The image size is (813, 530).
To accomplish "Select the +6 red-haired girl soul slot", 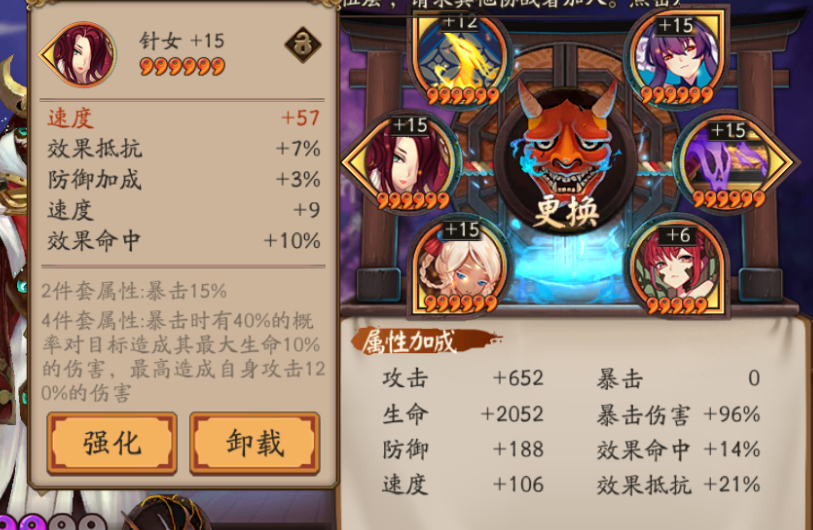I will [676, 268].
